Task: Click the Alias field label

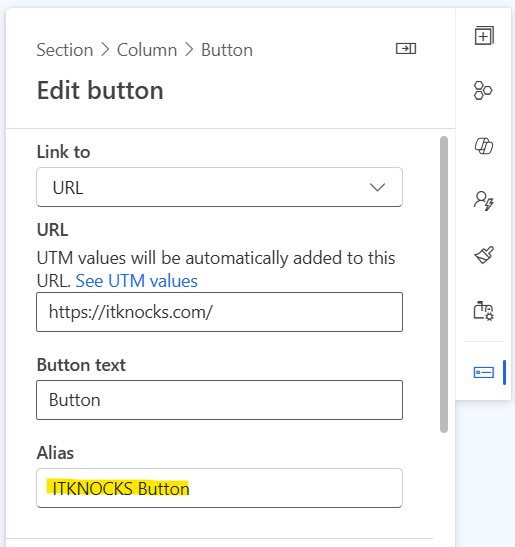Action: point(55,453)
